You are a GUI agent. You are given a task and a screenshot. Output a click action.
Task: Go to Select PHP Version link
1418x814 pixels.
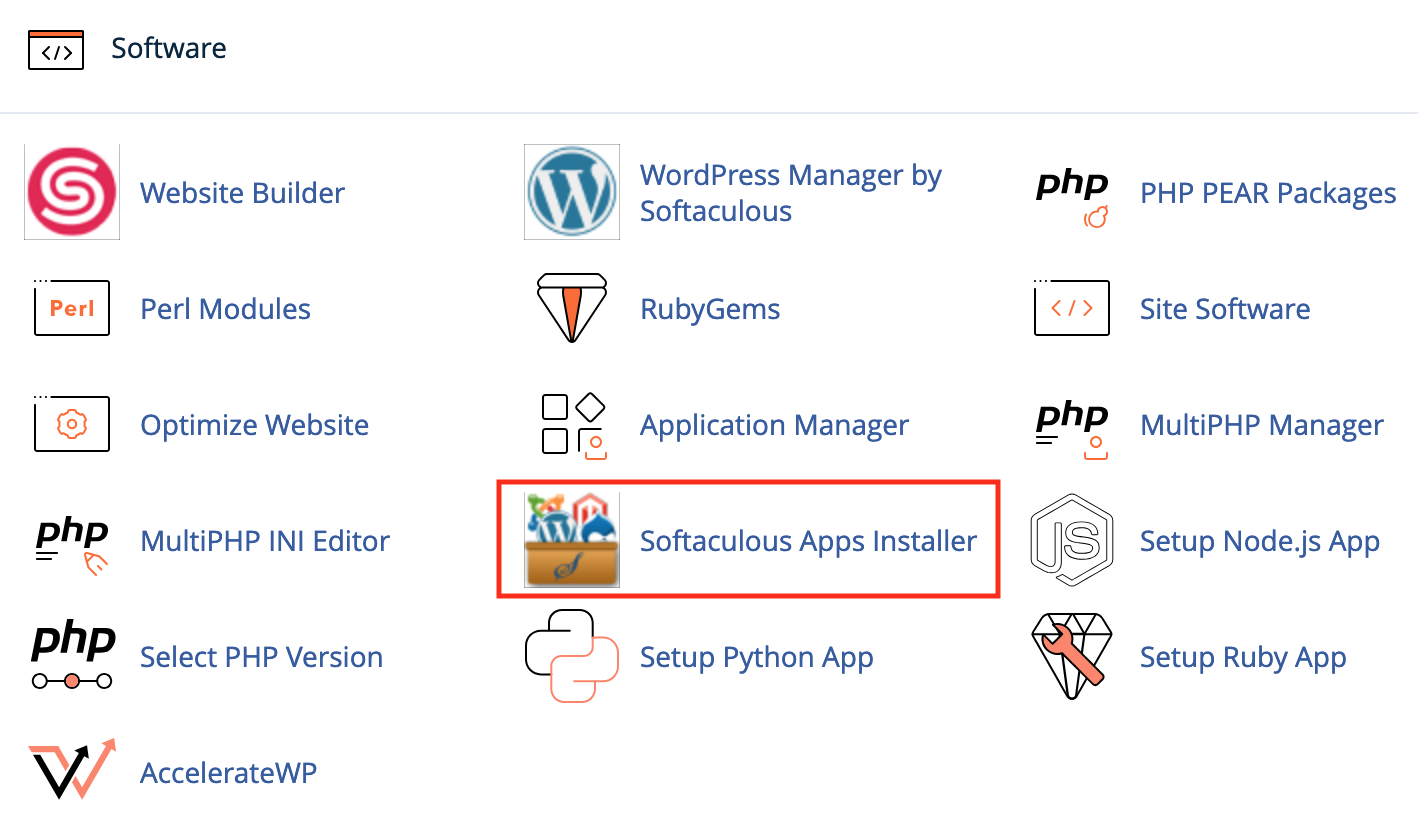[x=261, y=657]
